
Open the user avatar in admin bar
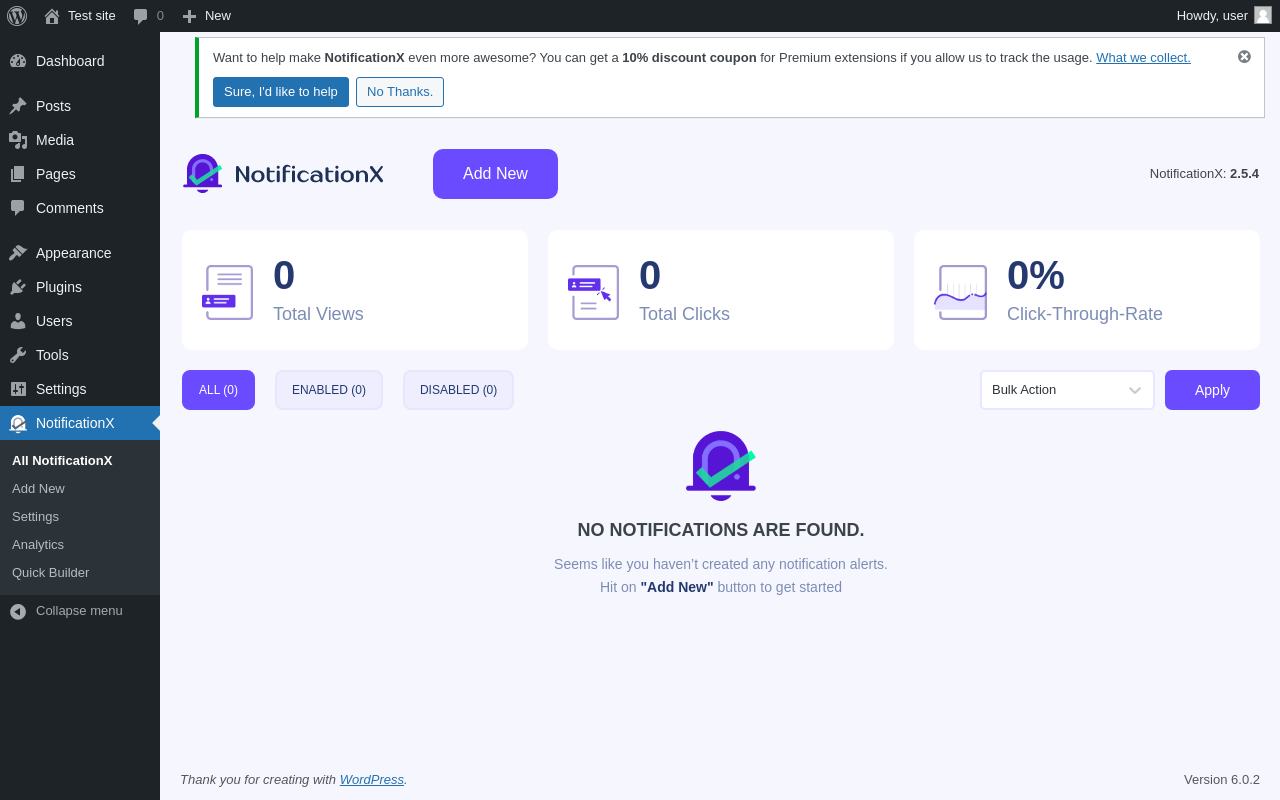pyautogui.click(x=1263, y=15)
